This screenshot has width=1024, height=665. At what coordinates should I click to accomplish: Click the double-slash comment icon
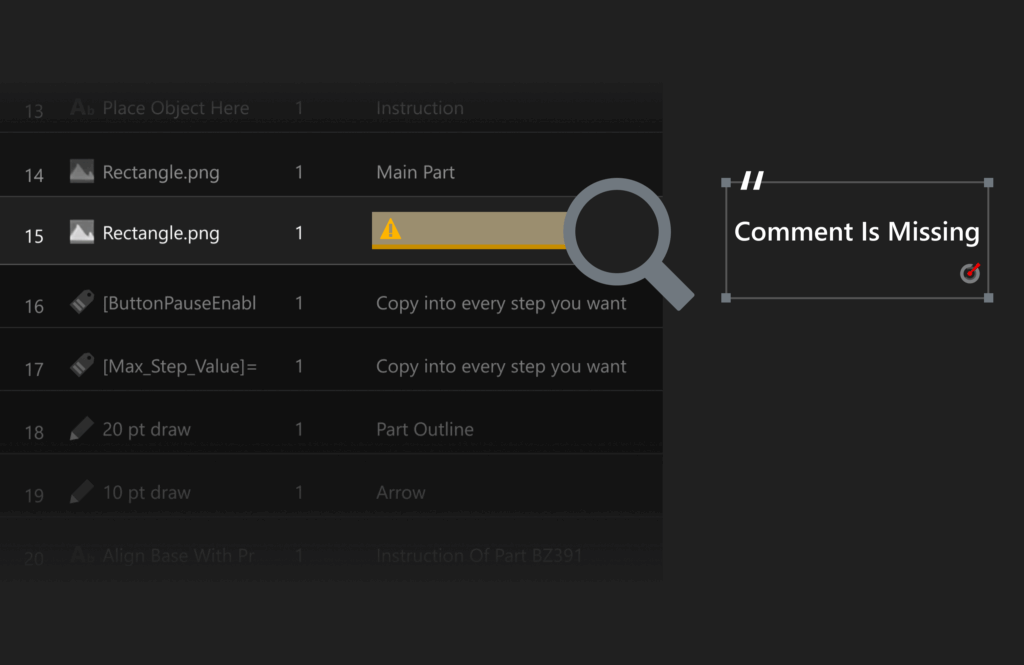(752, 180)
